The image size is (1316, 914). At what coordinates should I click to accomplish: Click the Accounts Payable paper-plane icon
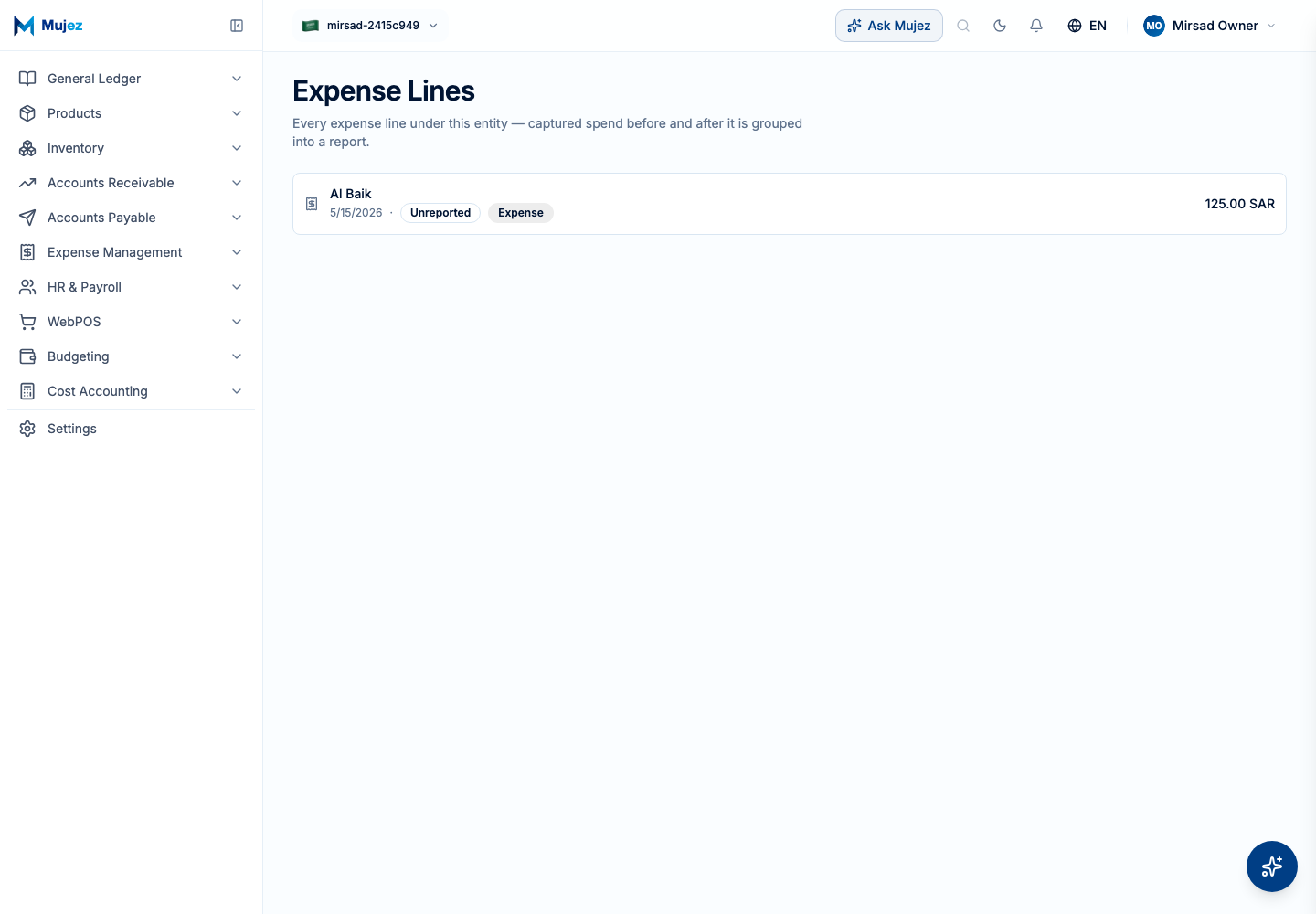click(x=27, y=218)
